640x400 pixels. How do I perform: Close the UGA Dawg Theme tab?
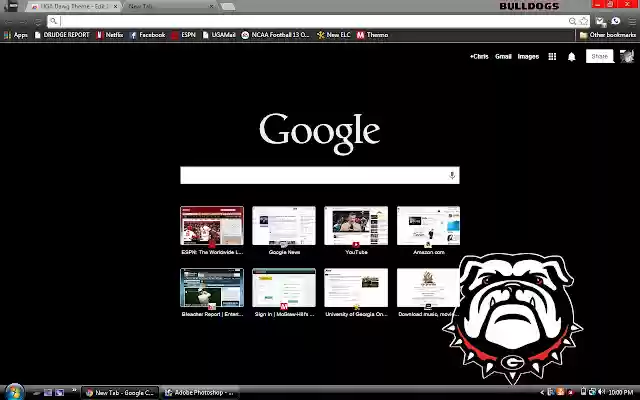pyautogui.click(x=116, y=7)
